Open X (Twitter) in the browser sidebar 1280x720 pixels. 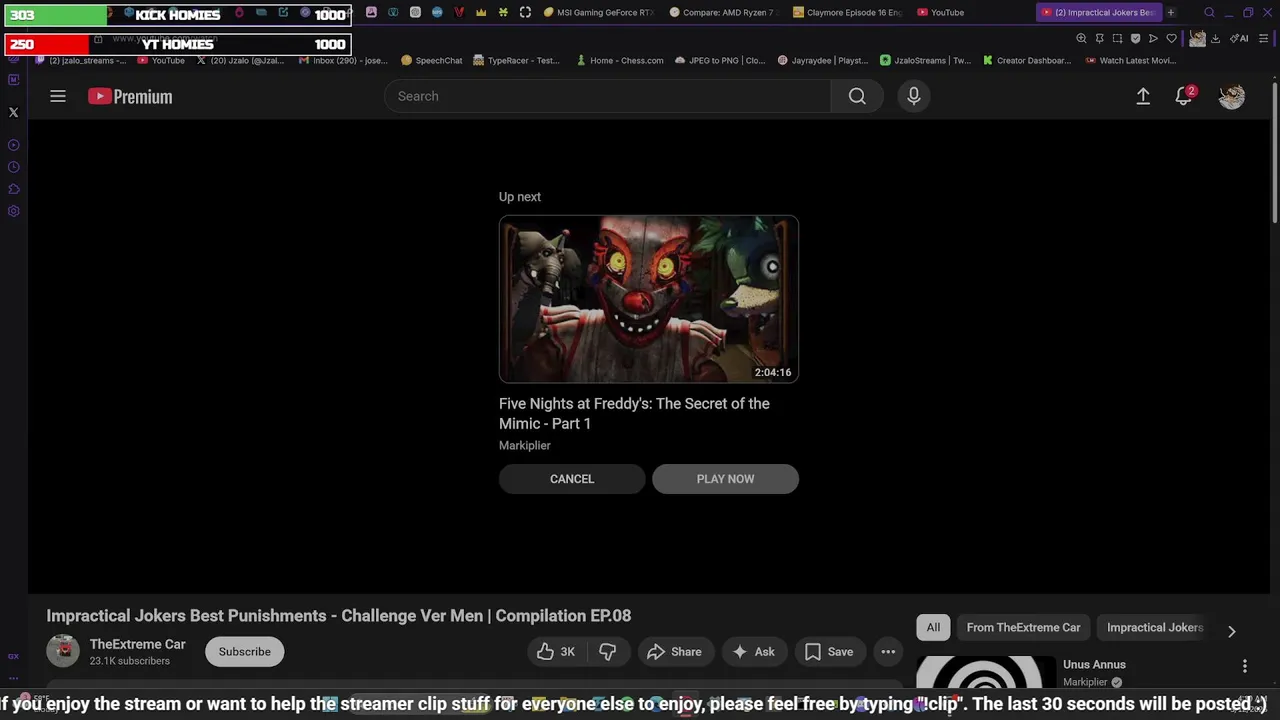tap(13, 112)
